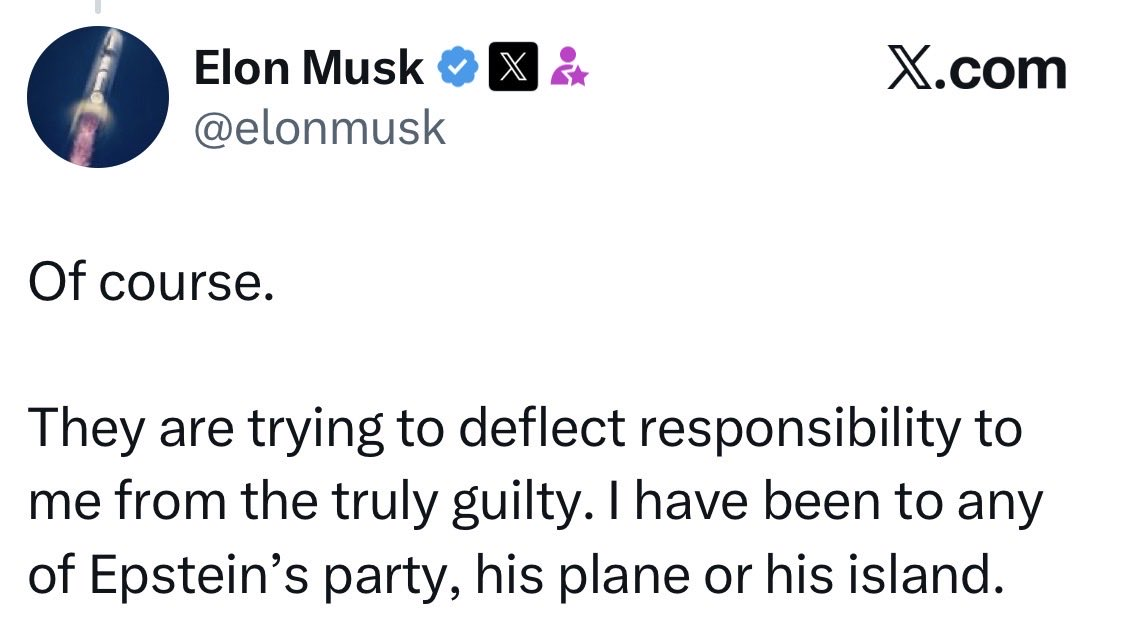Viewport: 1125px width, 637px height.
Task: Click the blue verified checkmark badge
Action: pyautogui.click(x=458, y=67)
